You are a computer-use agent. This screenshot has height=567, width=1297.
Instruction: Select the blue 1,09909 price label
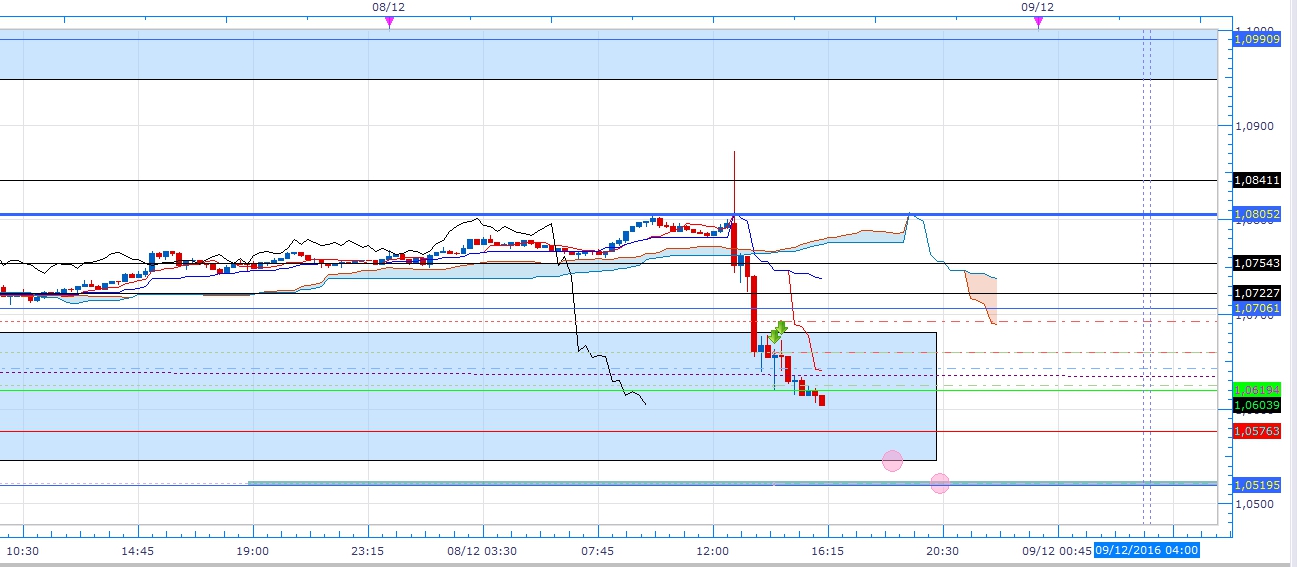tap(1257, 39)
